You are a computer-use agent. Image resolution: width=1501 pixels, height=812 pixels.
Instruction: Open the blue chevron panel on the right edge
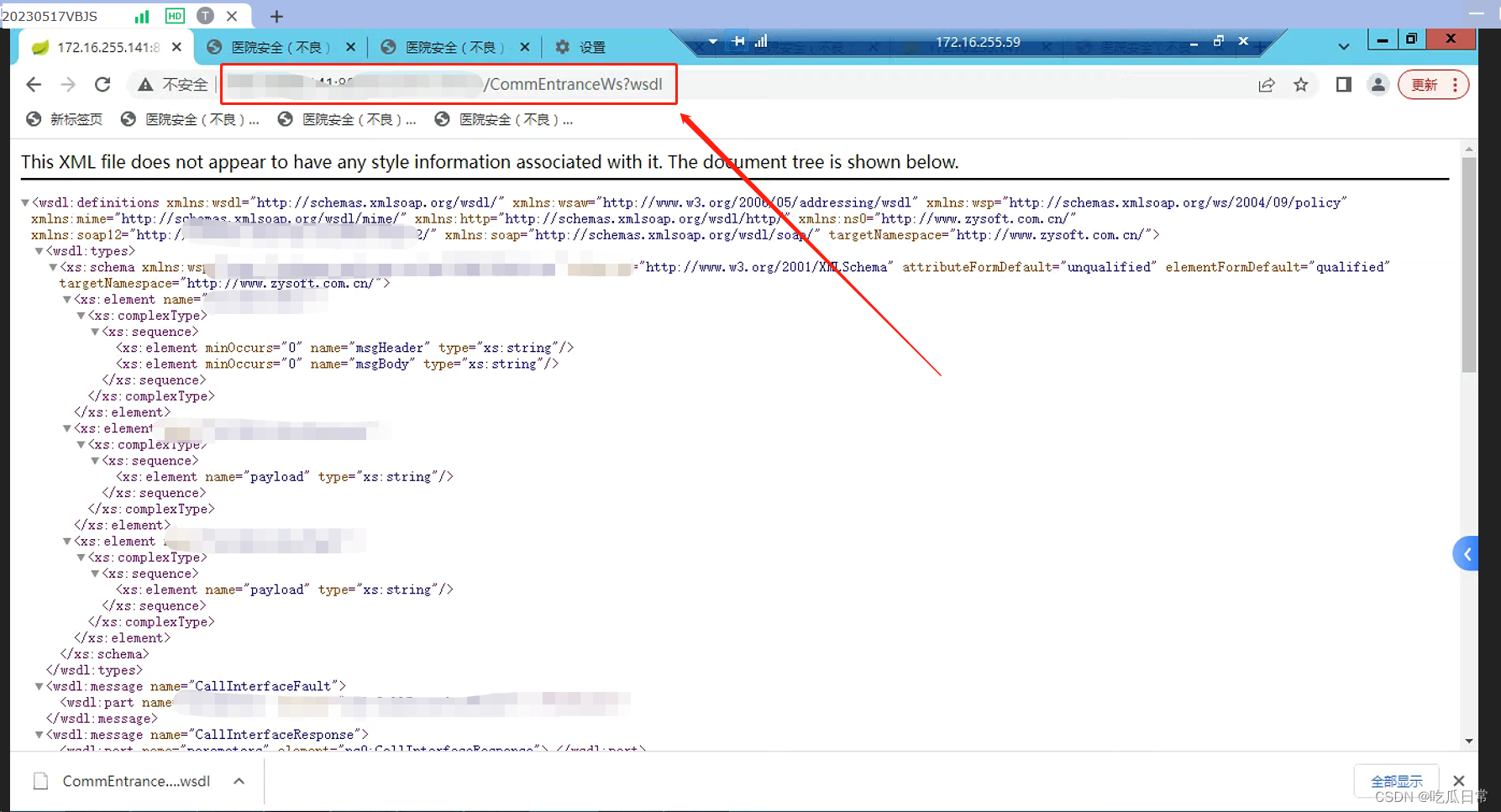1467,553
